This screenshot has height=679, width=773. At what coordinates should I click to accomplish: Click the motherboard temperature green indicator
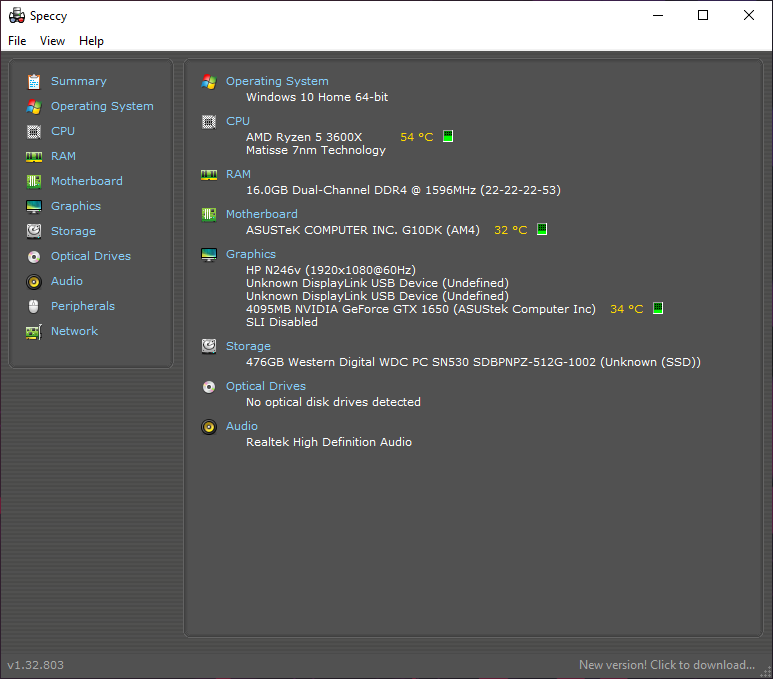[x=542, y=229]
